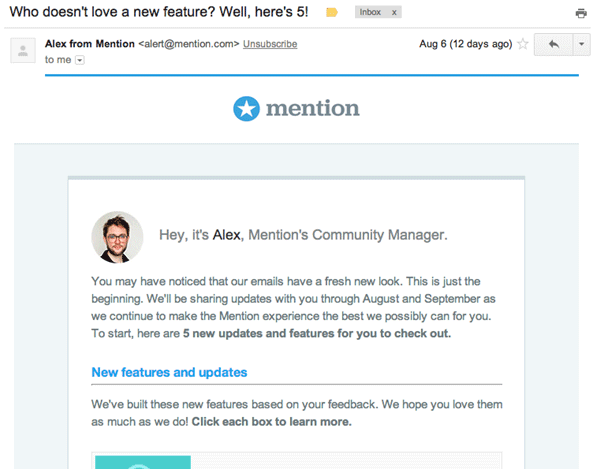Click the blue Mention star logo

click(x=246, y=108)
